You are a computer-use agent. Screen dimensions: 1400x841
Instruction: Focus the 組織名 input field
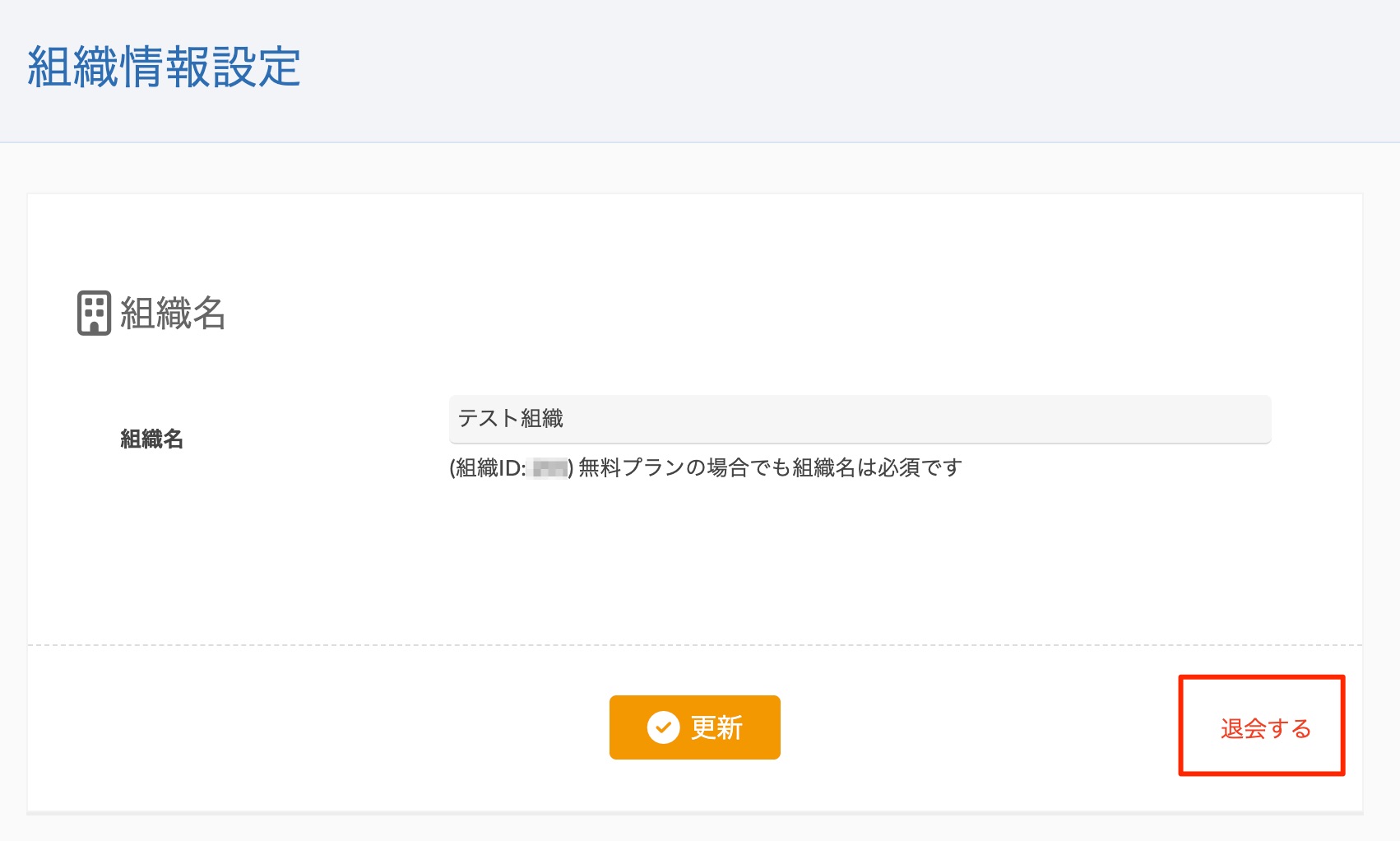pos(860,419)
